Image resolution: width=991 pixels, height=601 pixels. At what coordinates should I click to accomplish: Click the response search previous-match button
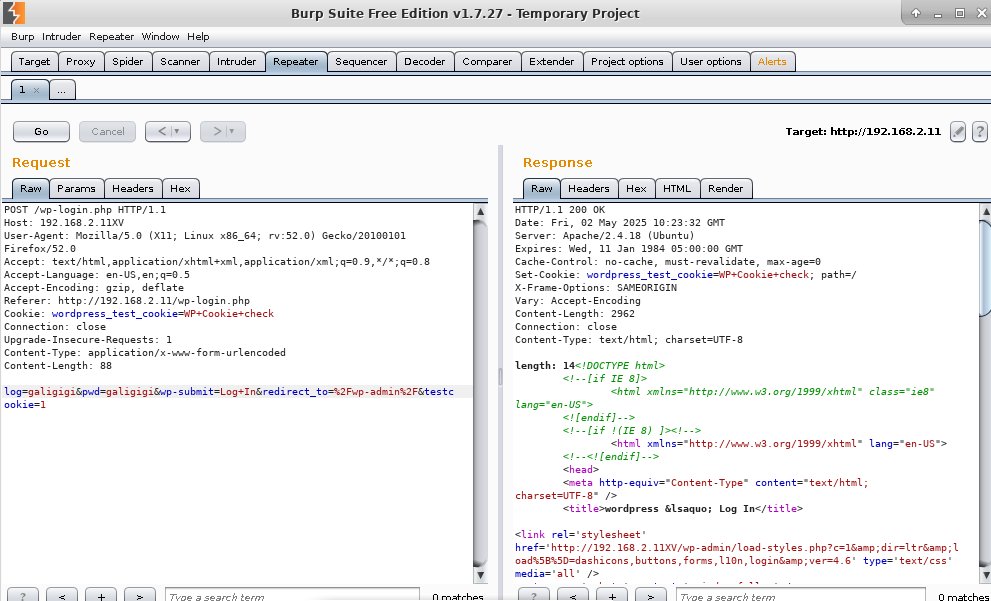pyautogui.click(x=573, y=596)
